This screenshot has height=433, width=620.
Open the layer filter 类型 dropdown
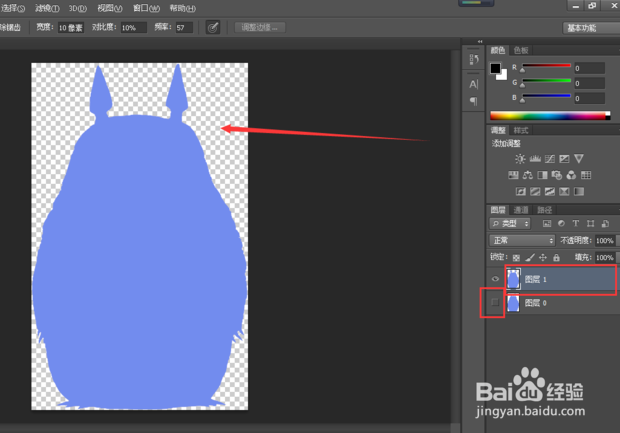(x=510, y=224)
